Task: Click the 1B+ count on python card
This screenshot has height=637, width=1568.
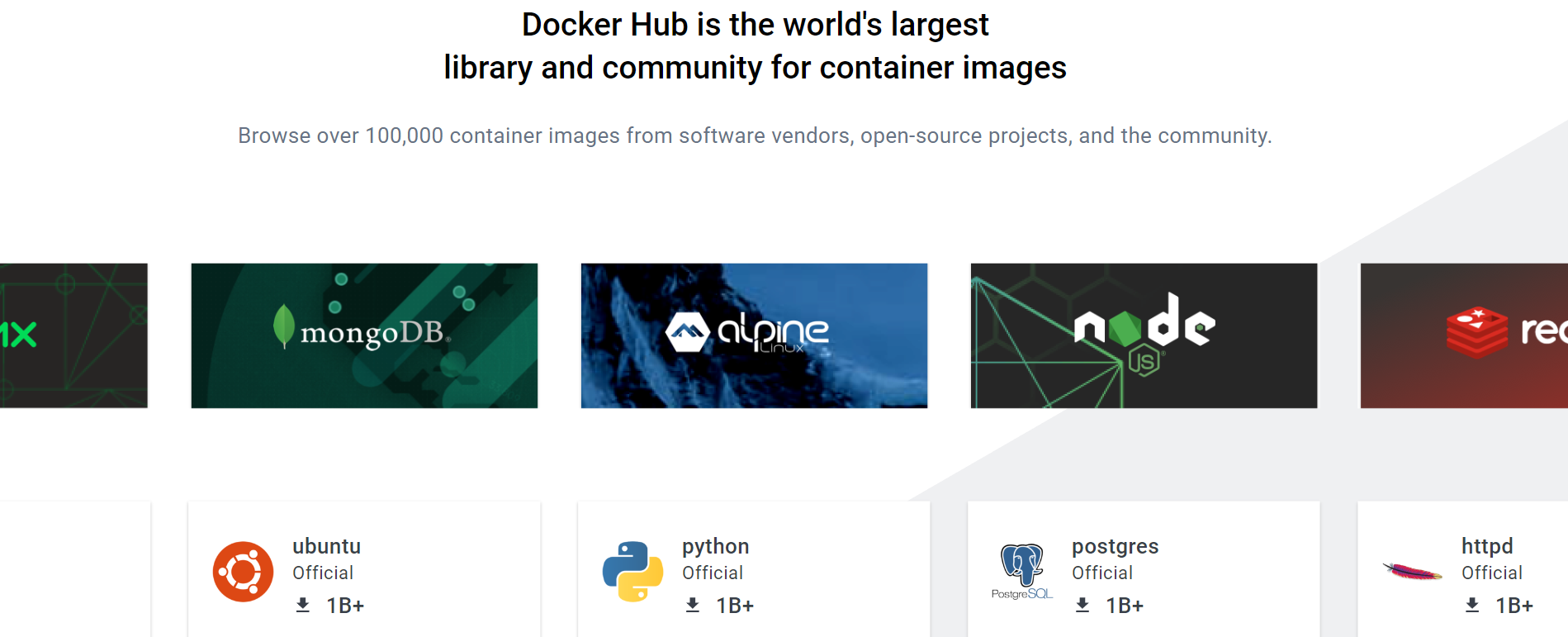Action: tap(735, 606)
